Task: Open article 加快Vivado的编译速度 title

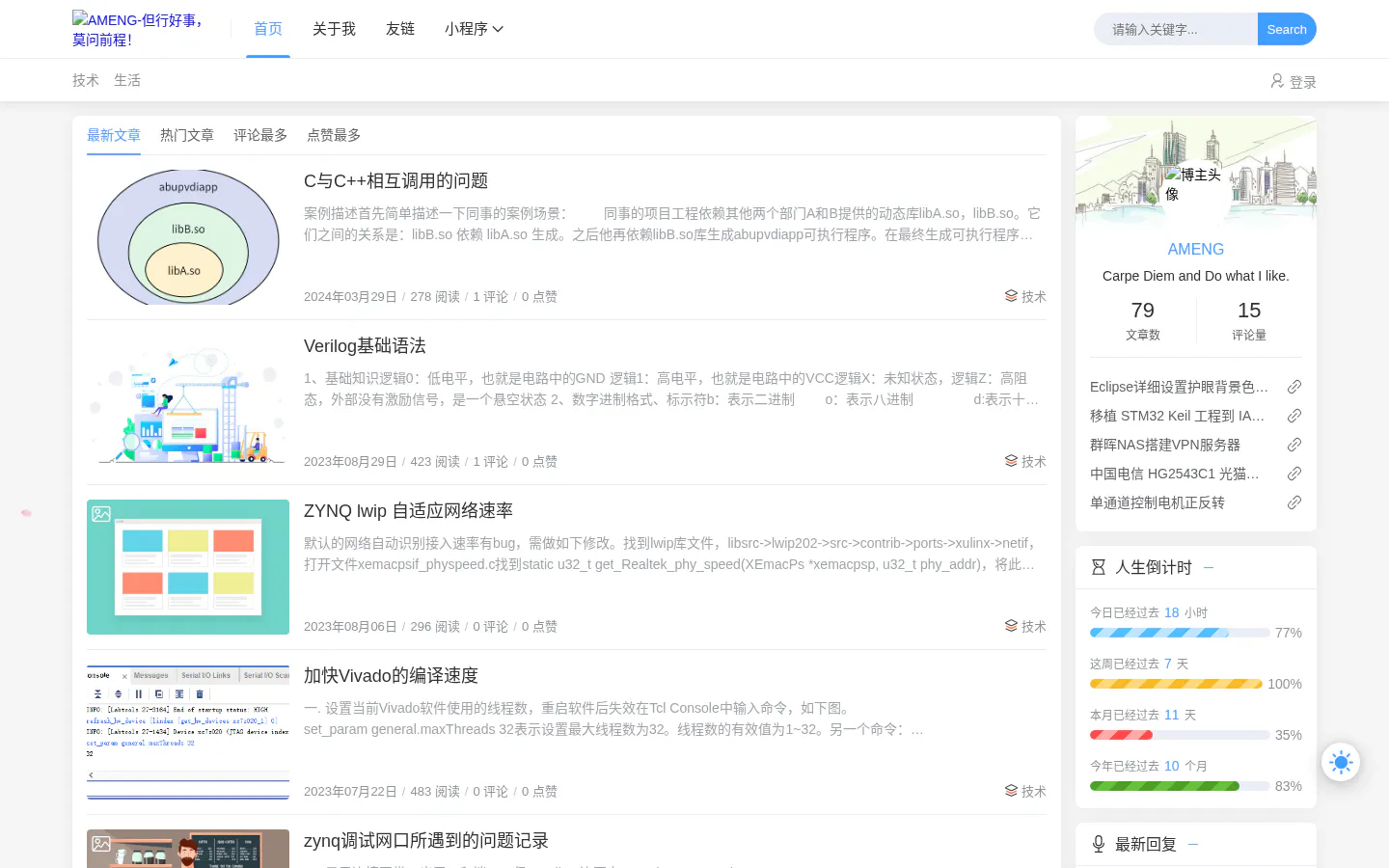Action: click(x=391, y=676)
